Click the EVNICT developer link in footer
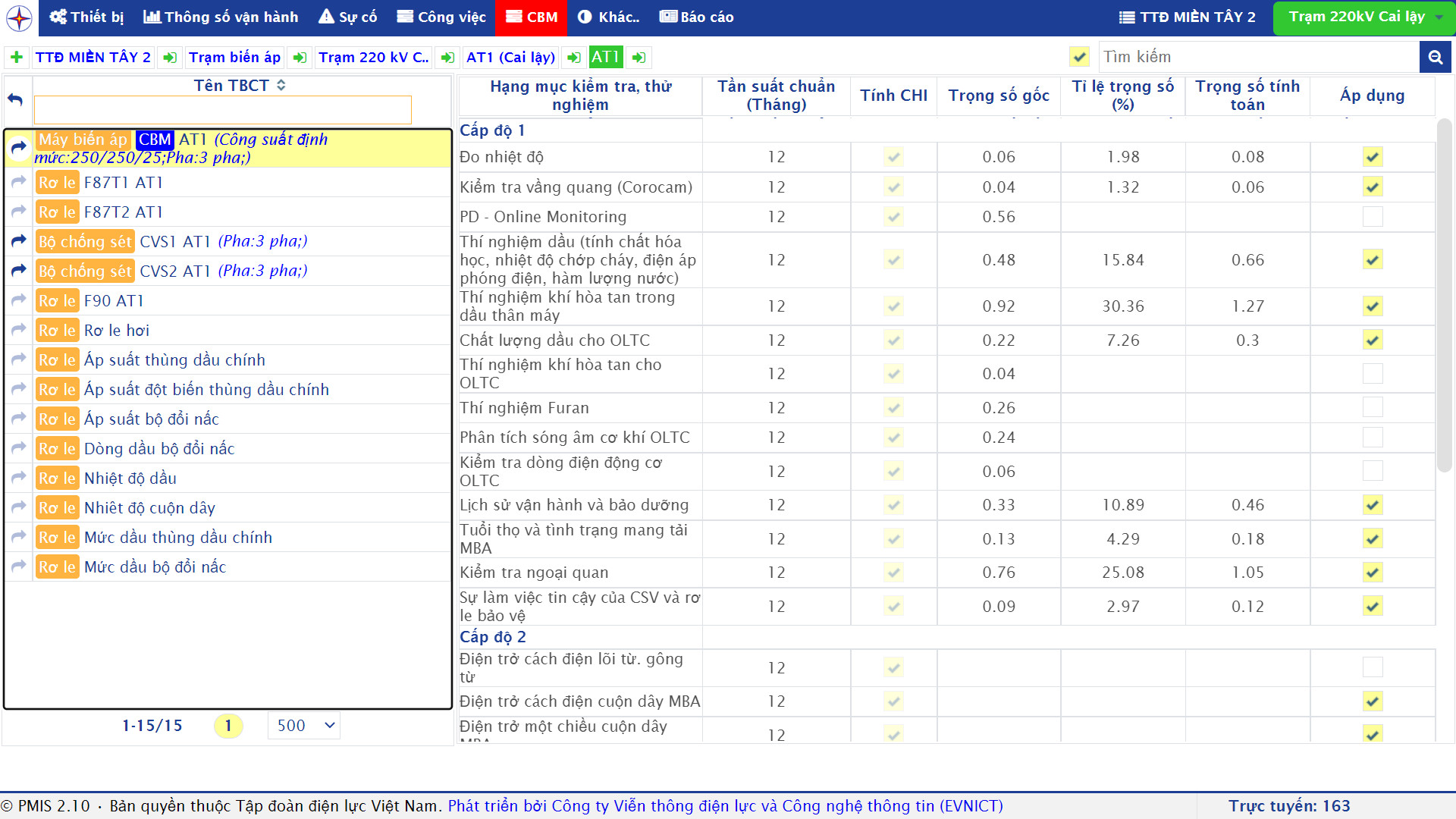 725,806
